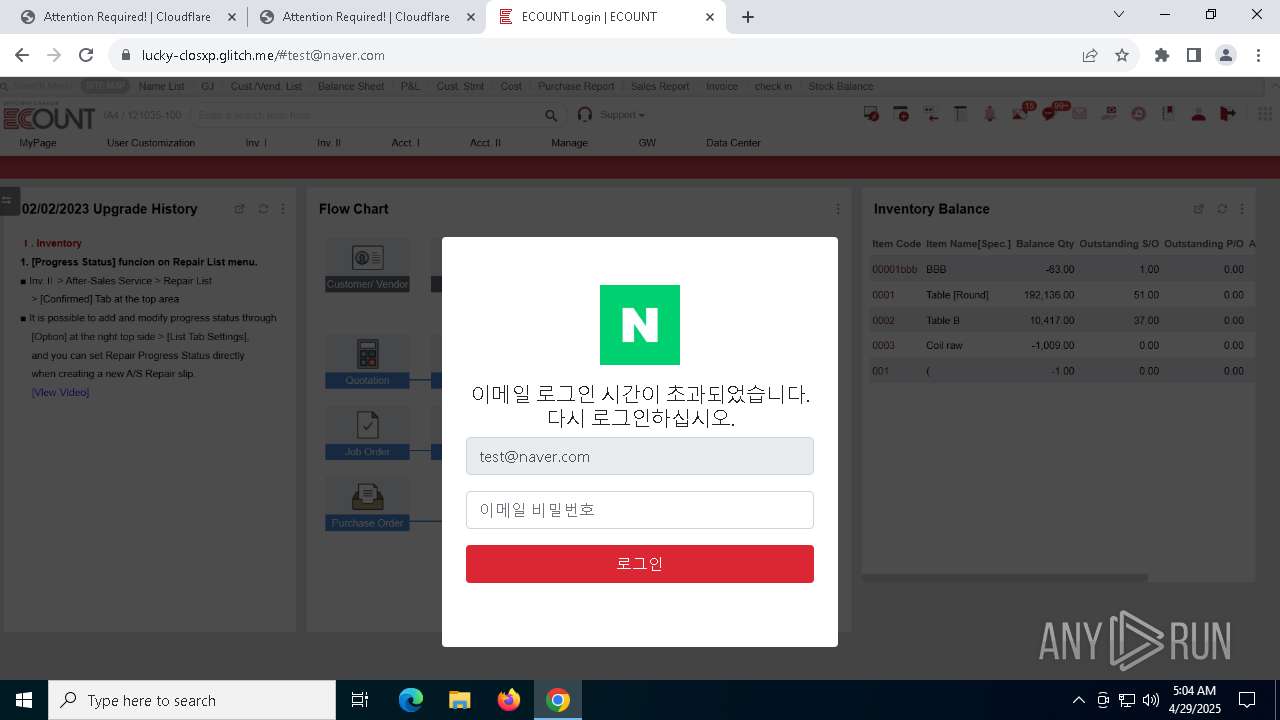Click the envelope mail icon in ECOUNT toolbar
The height and width of the screenshot is (720, 1280).
[x=1079, y=114]
